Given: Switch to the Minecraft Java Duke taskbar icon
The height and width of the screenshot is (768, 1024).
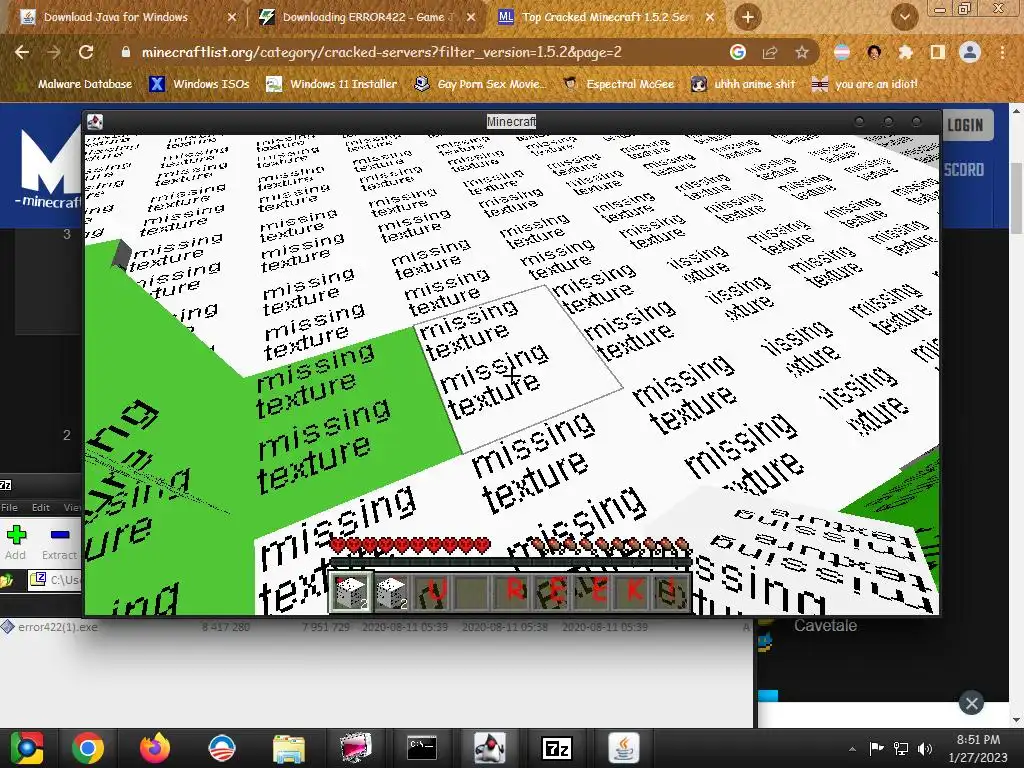Looking at the screenshot, I should pos(490,748).
